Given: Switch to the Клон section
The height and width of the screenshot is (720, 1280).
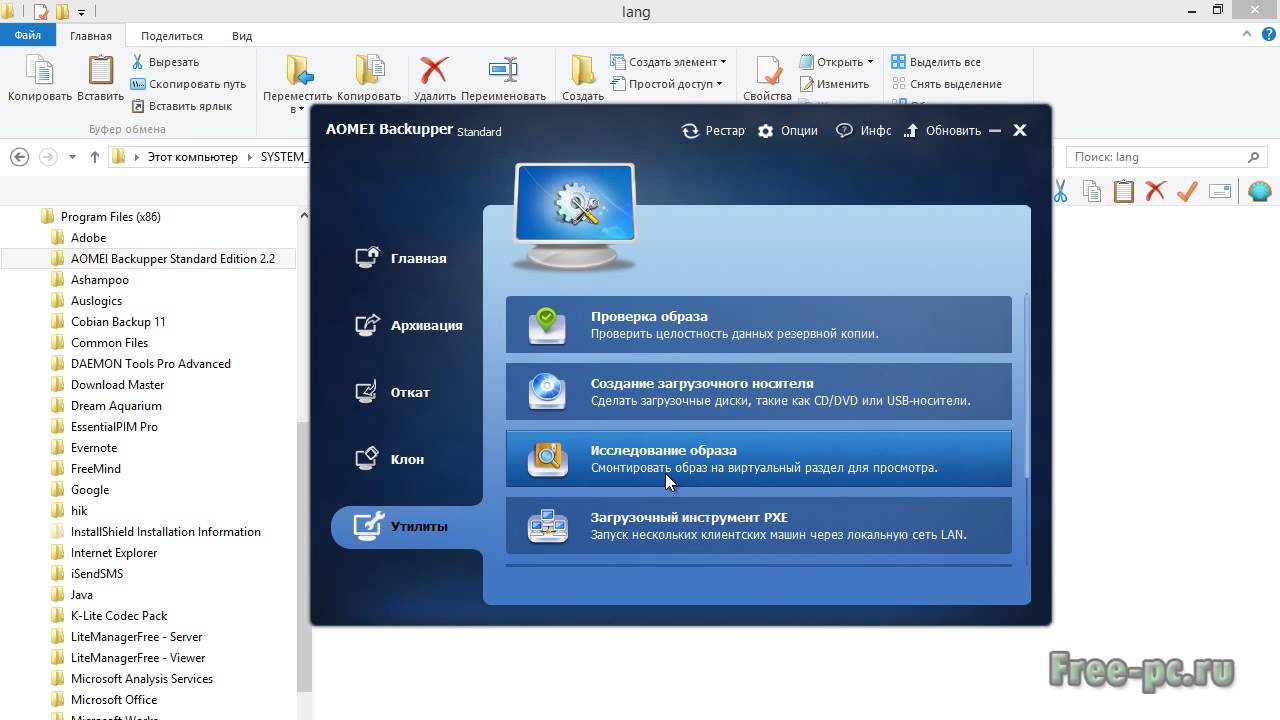Looking at the screenshot, I should [x=389, y=459].
